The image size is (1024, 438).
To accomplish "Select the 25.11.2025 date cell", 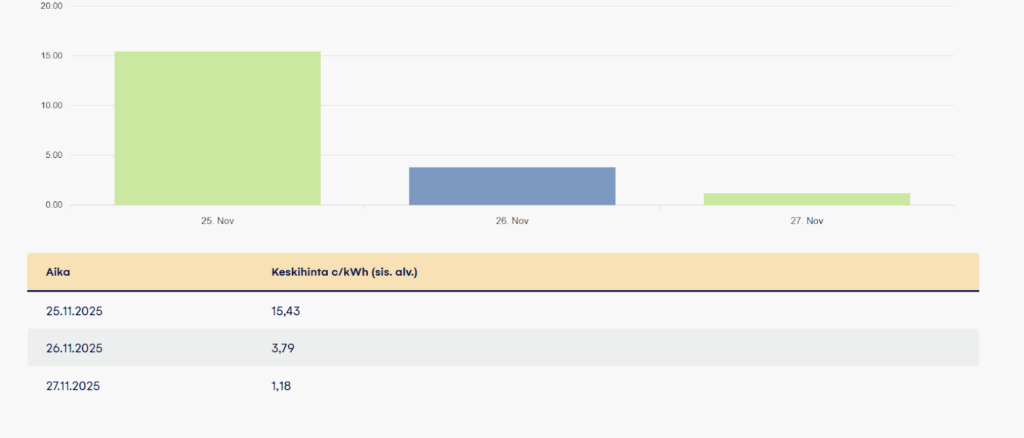I will click(x=74, y=312).
